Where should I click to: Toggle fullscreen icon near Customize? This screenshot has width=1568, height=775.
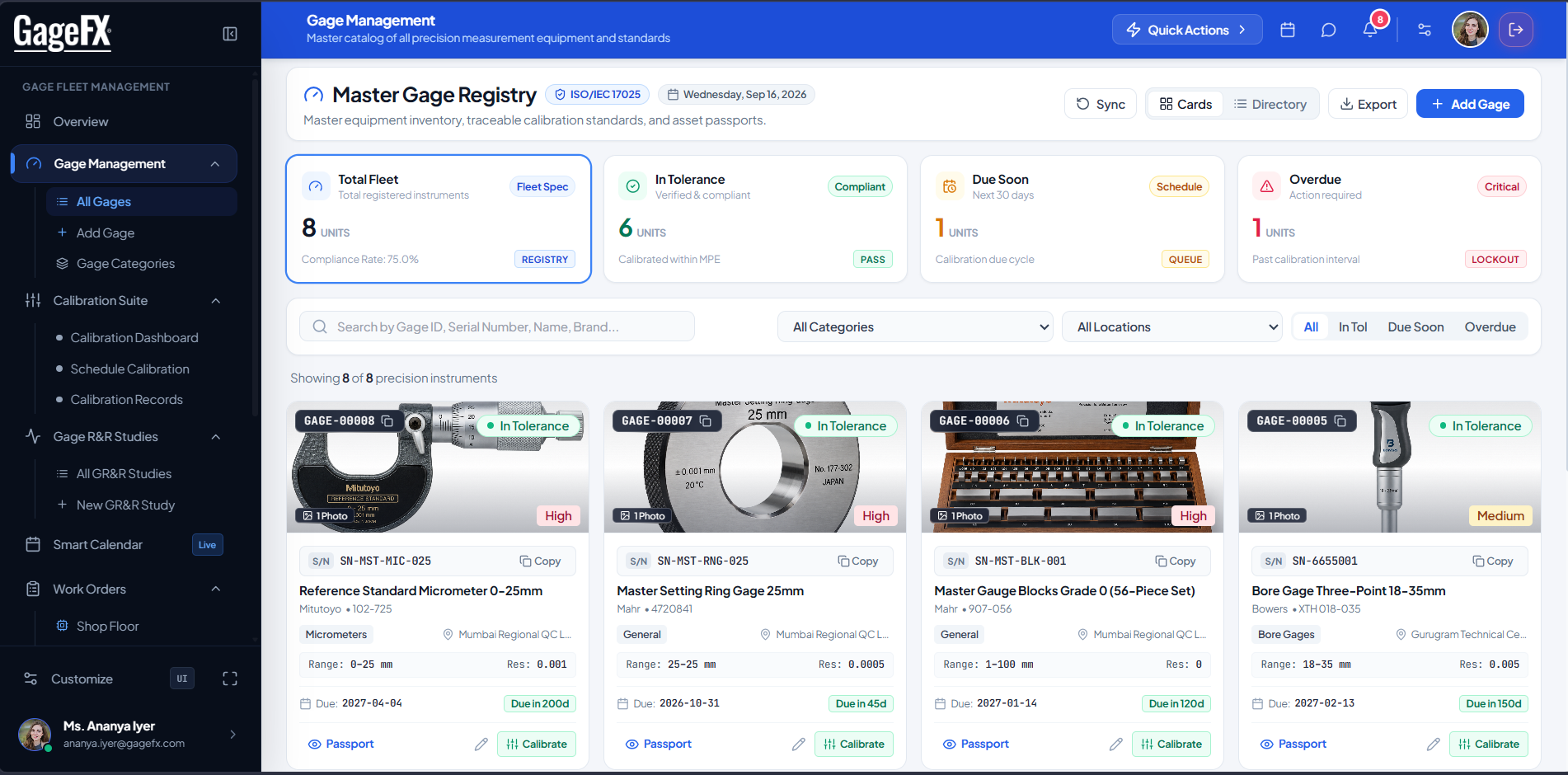230,679
